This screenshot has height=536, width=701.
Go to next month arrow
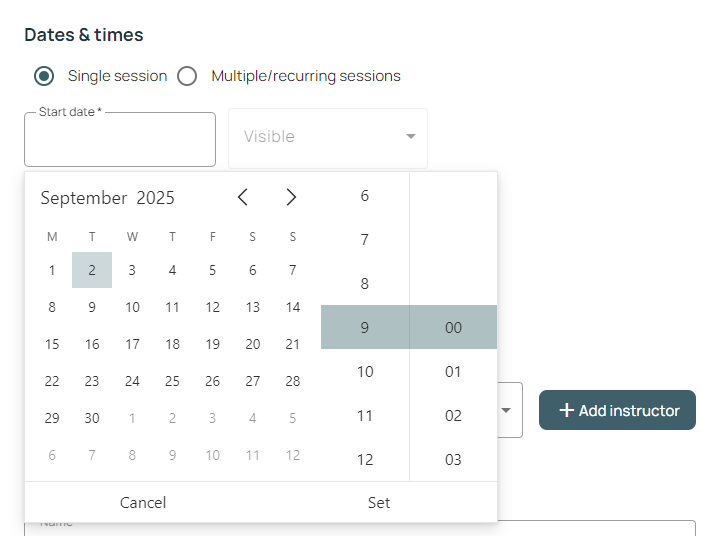pyautogui.click(x=291, y=197)
